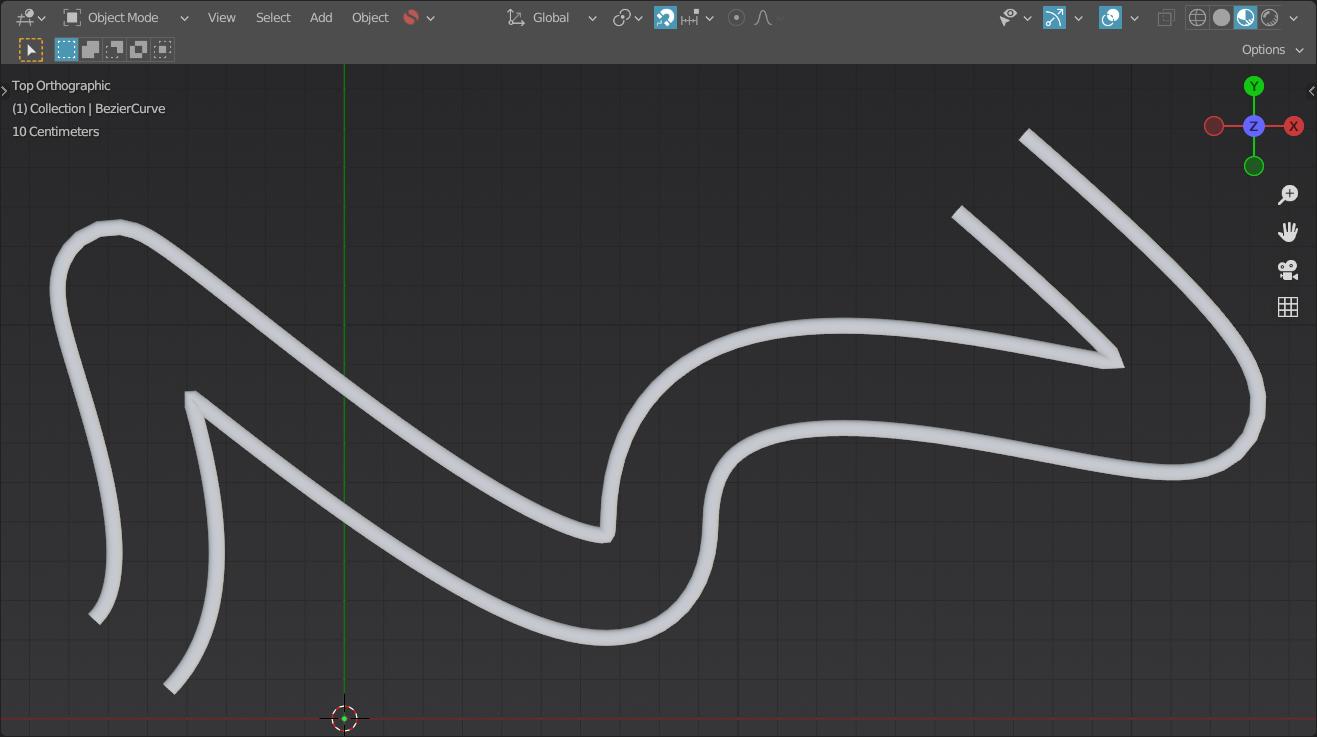Switch to solid shading
This screenshot has height=737, width=1317.
pos(1221,17)
